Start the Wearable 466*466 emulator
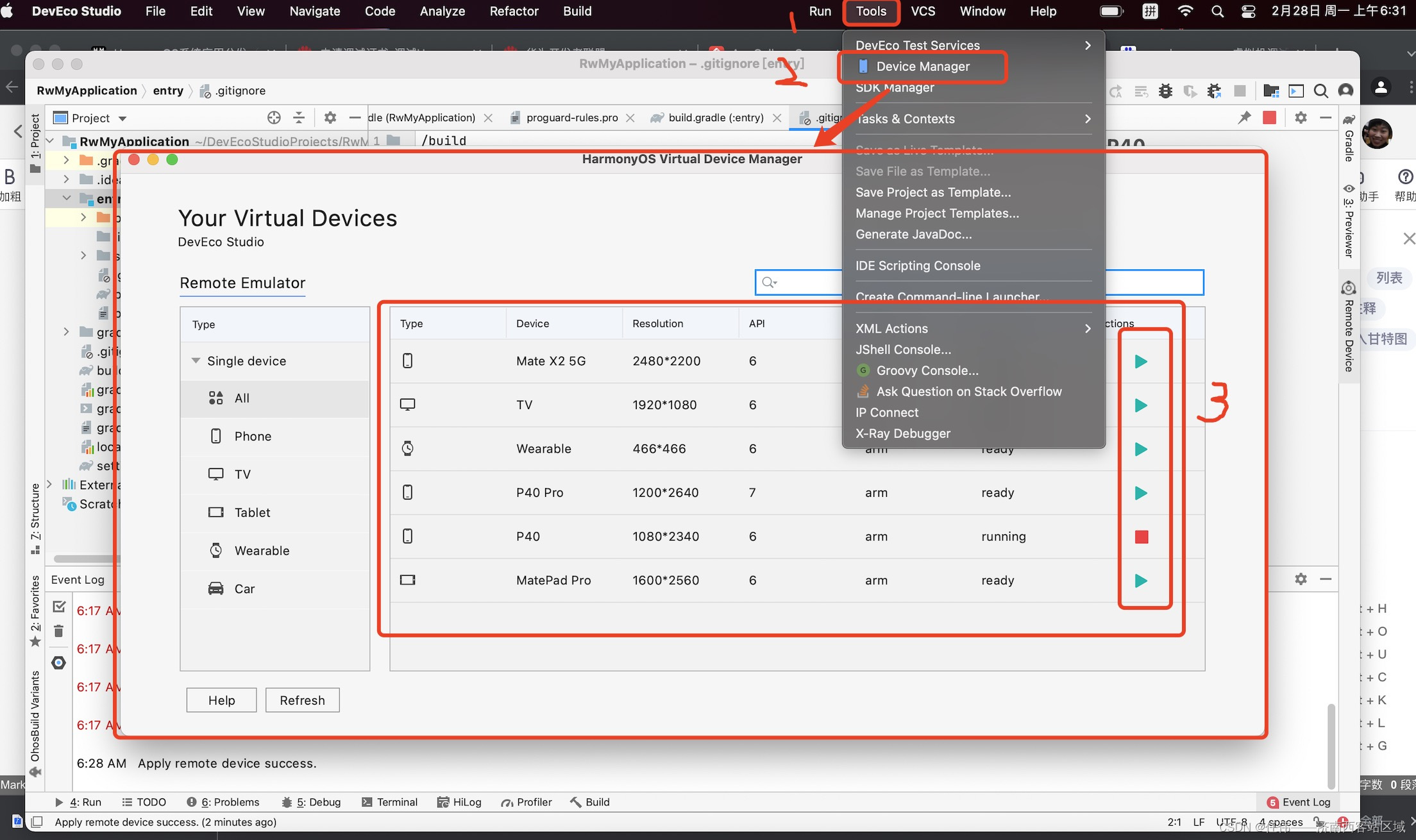The height and width of the screenshot is (840, 1416). point(1141,449)
